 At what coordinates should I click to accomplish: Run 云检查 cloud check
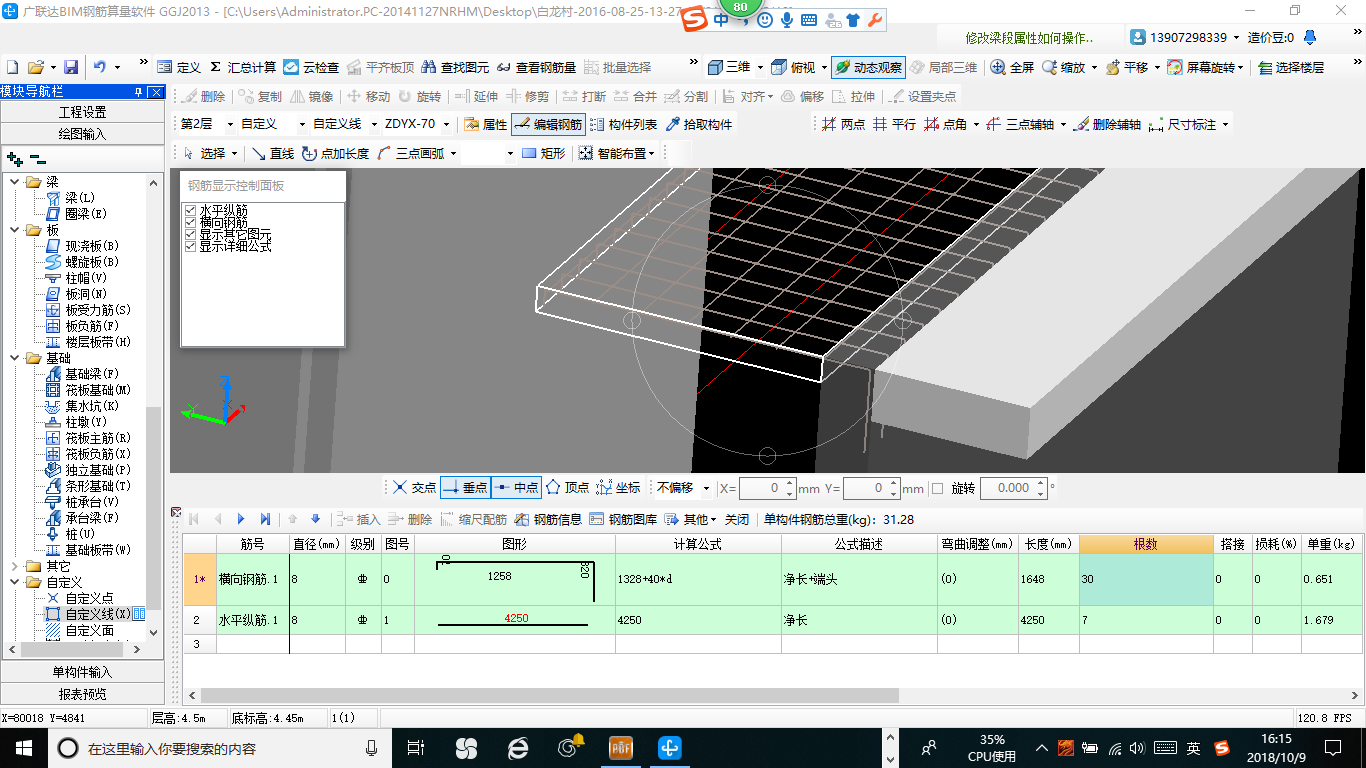311,67
